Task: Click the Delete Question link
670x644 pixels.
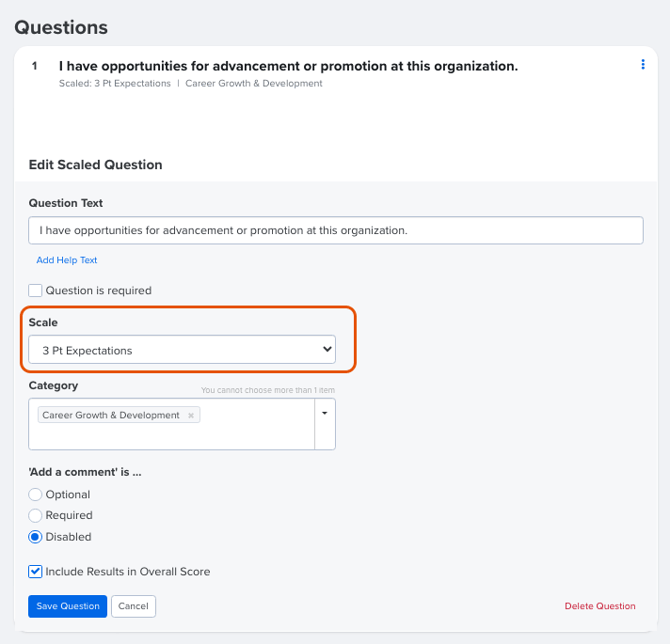Action: tap(600, 606)
